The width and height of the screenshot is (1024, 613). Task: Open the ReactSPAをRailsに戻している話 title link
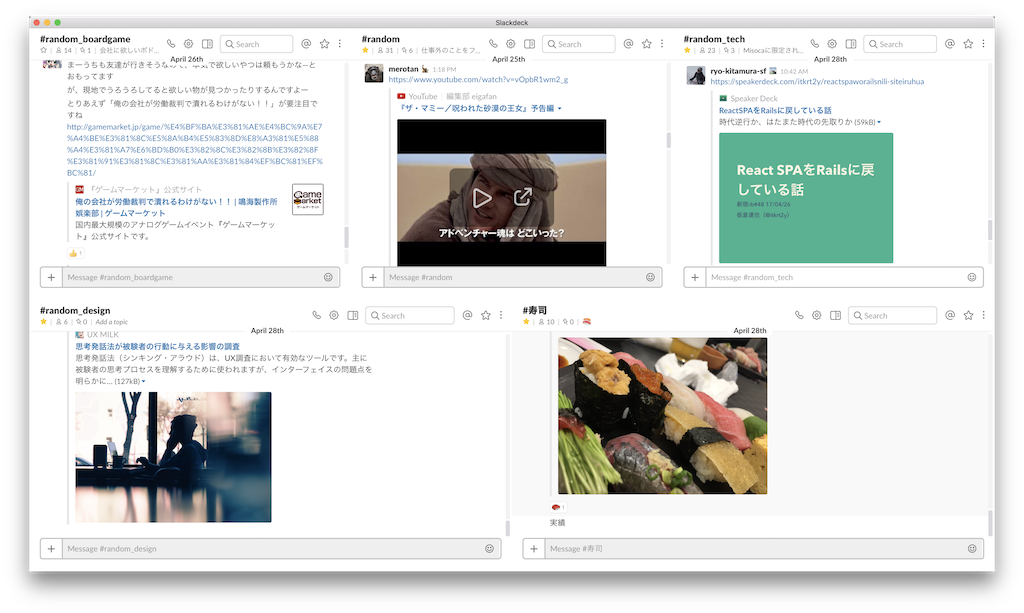tap(775, 110)
